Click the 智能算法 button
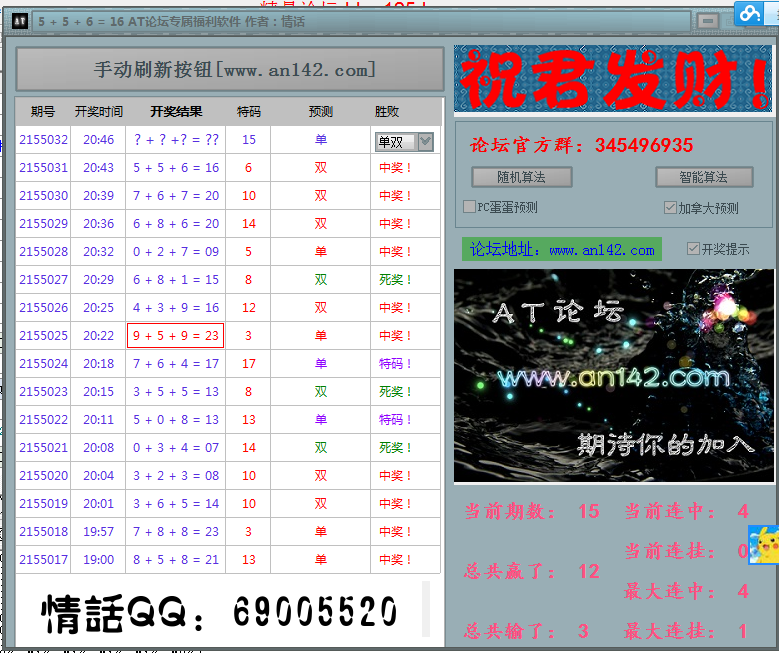Image resolution: width=779 pixels, height=653 pixels. tap(703, 177)
